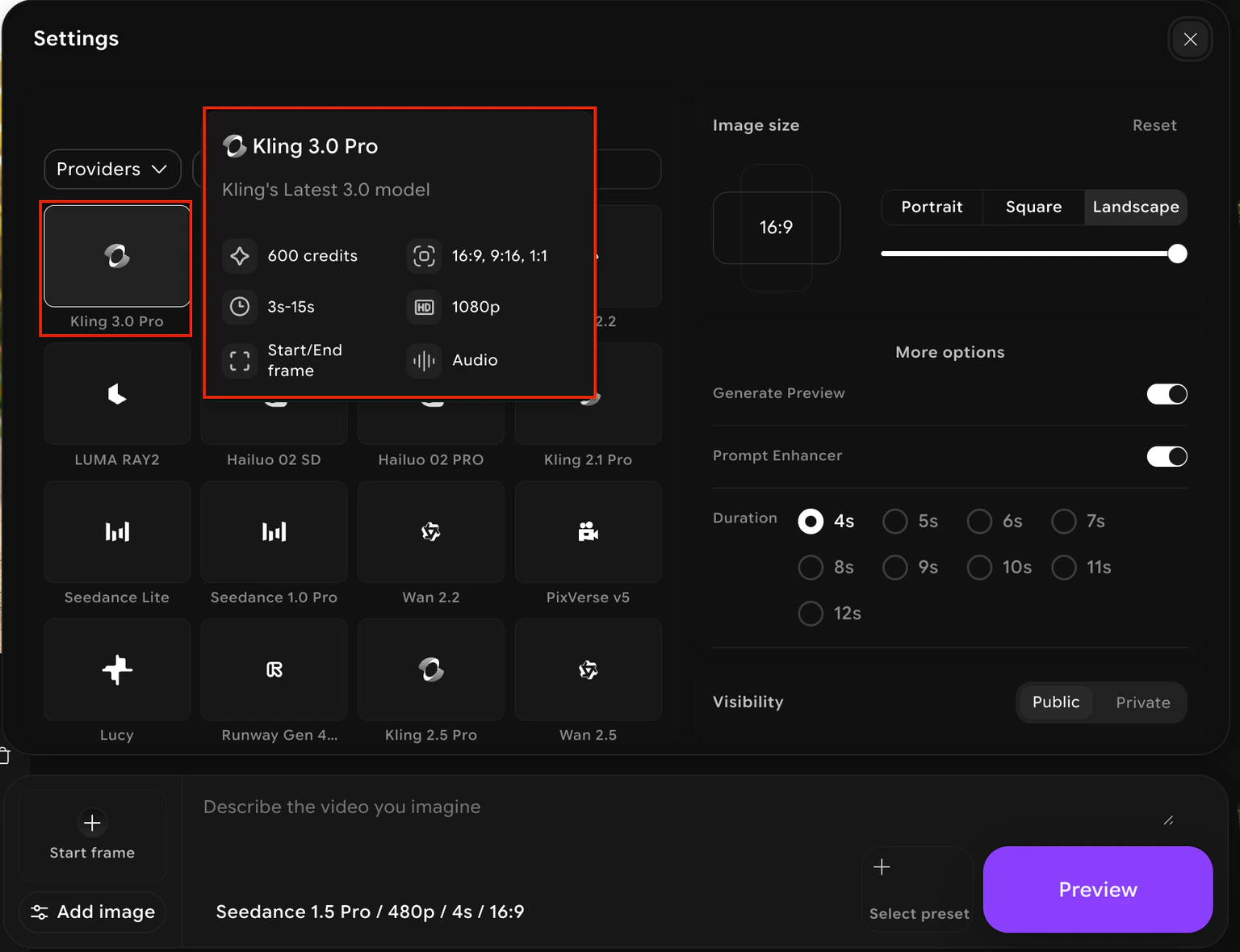Set visibility to Public
The image size is (1240, 952).
1056,702
